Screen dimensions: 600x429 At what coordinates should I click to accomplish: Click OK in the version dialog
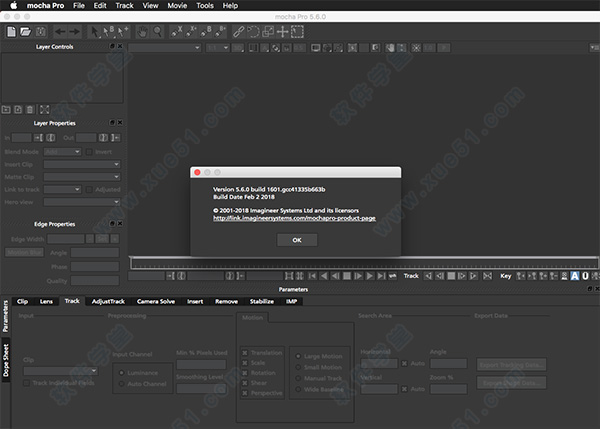(297, 240)
